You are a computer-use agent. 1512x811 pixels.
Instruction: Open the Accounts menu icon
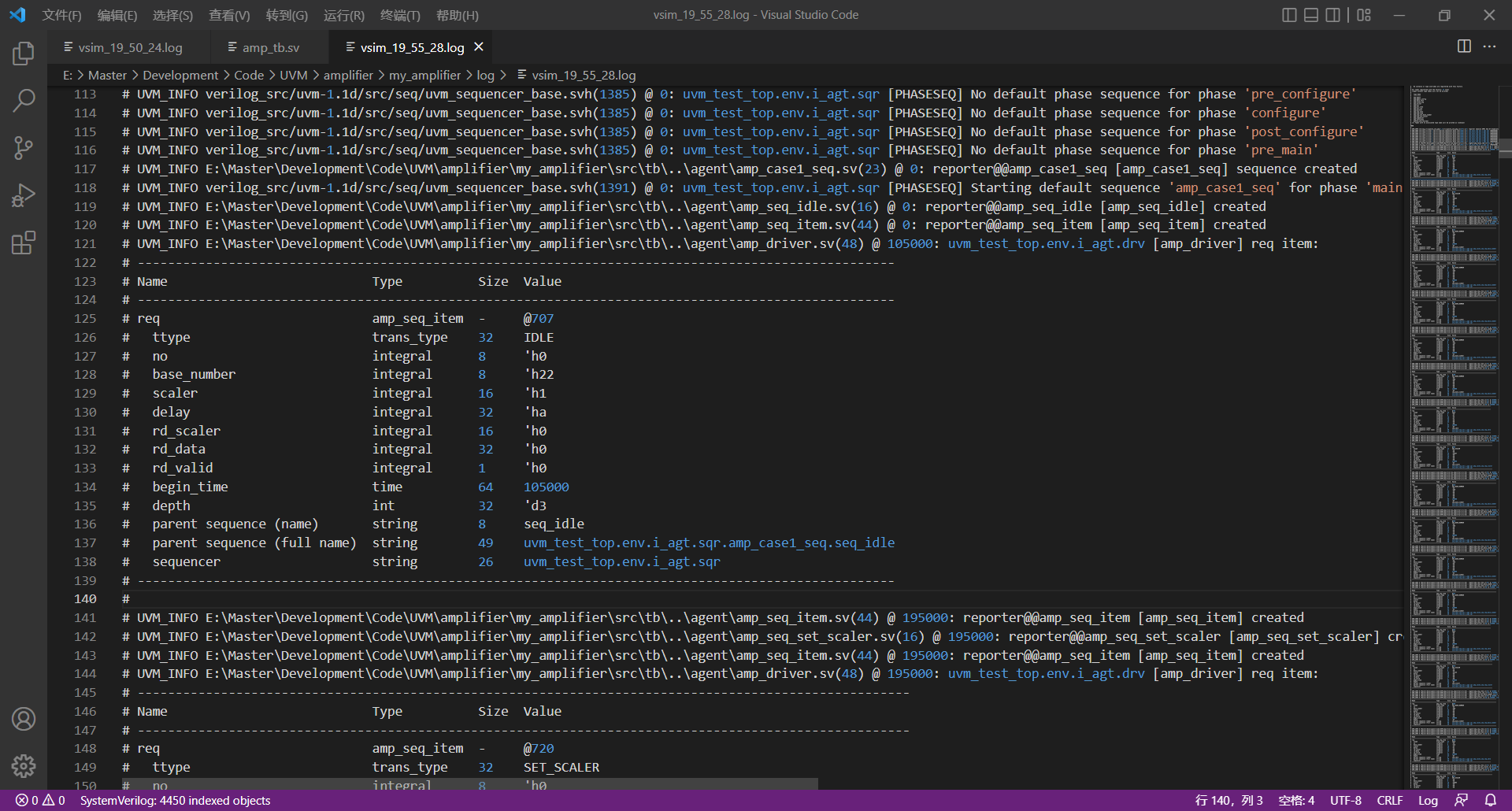[x=24, y=719]
